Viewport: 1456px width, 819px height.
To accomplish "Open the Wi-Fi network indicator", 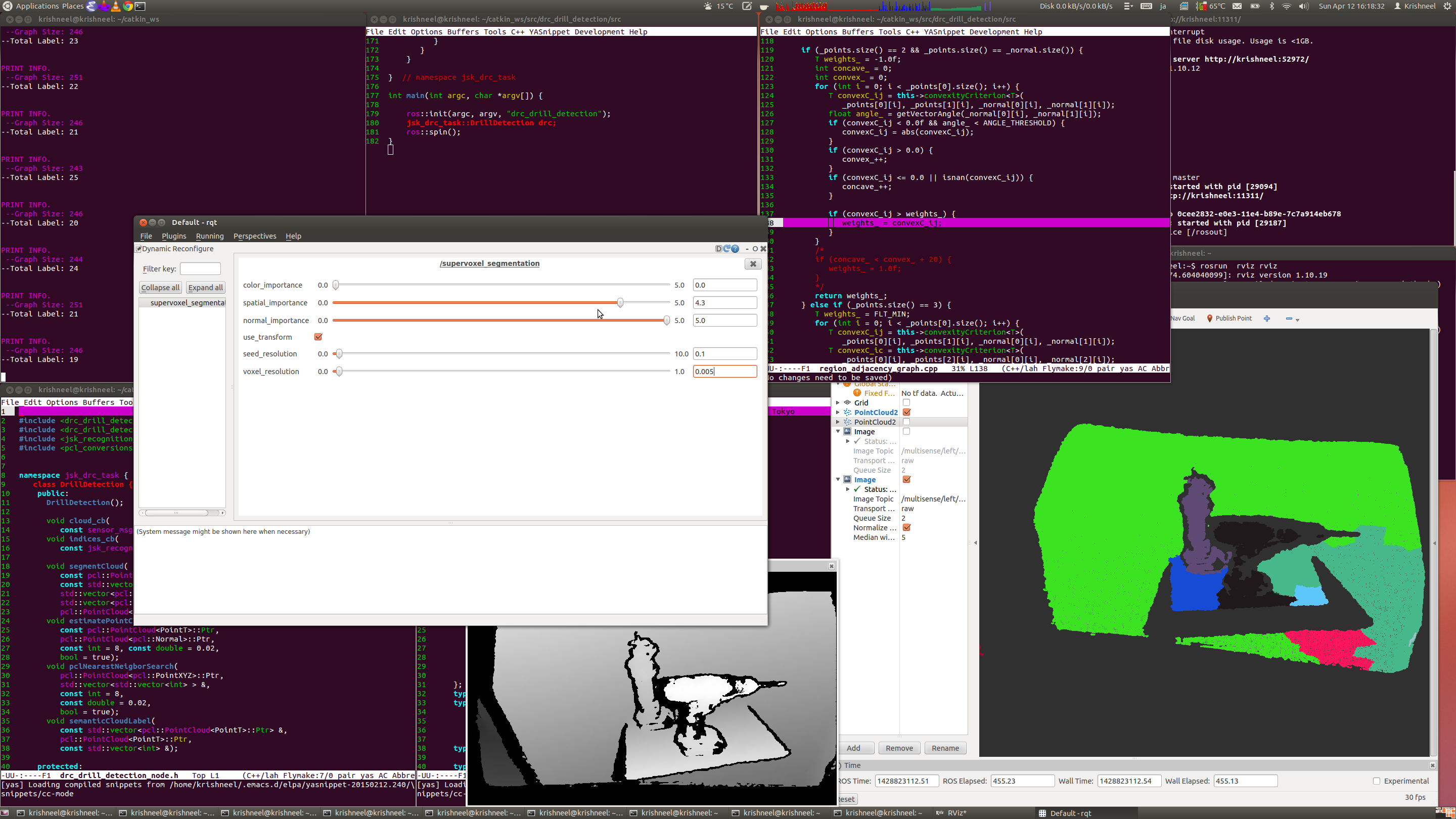I will [x=1287, y=6].
